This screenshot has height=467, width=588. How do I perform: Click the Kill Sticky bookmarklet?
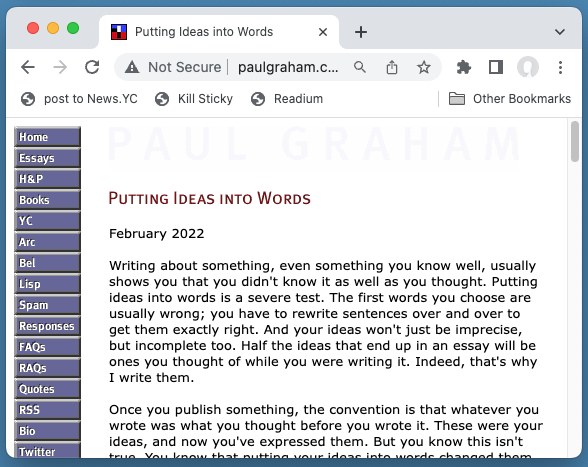[194, 99]
